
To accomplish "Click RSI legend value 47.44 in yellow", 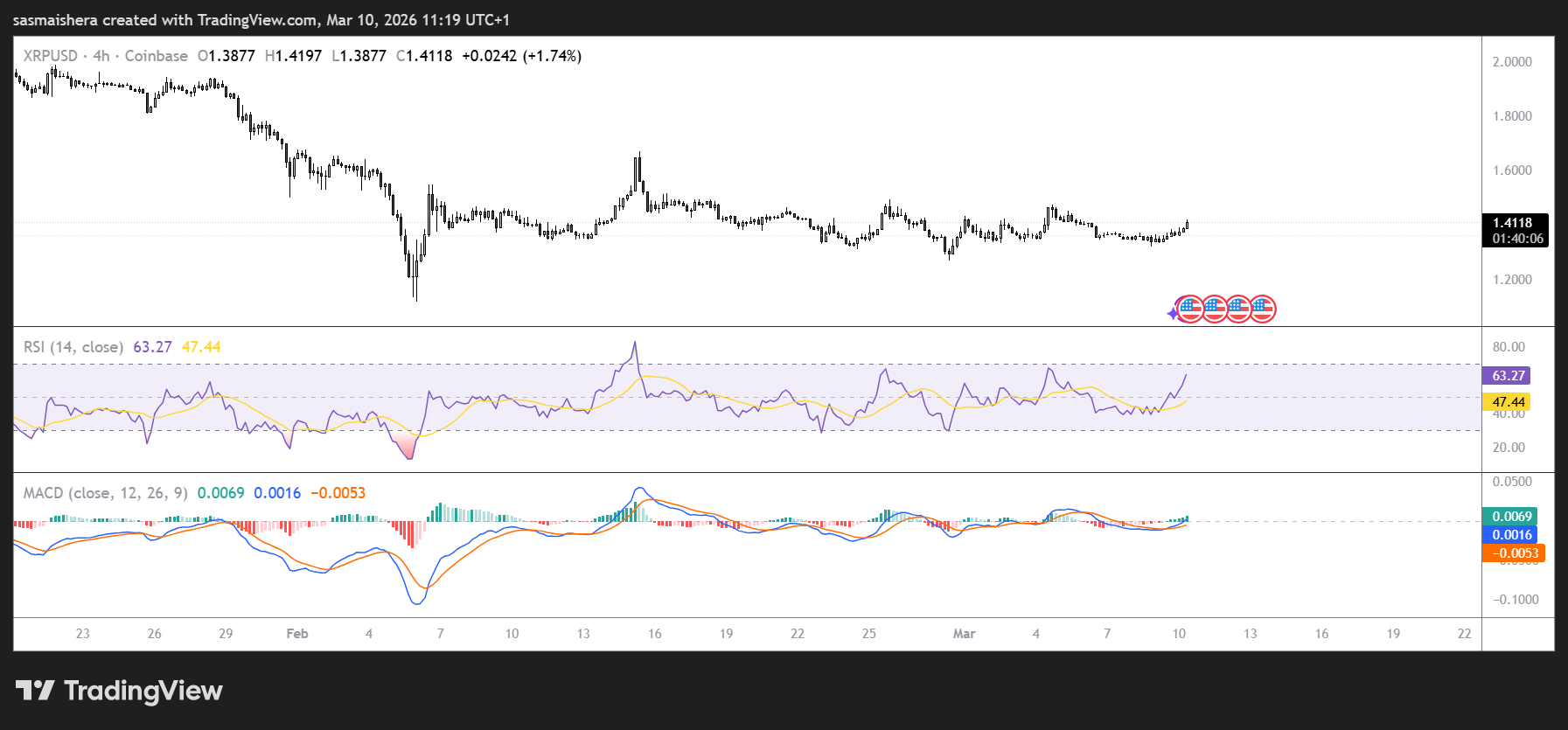I will (x=201, y=347).
